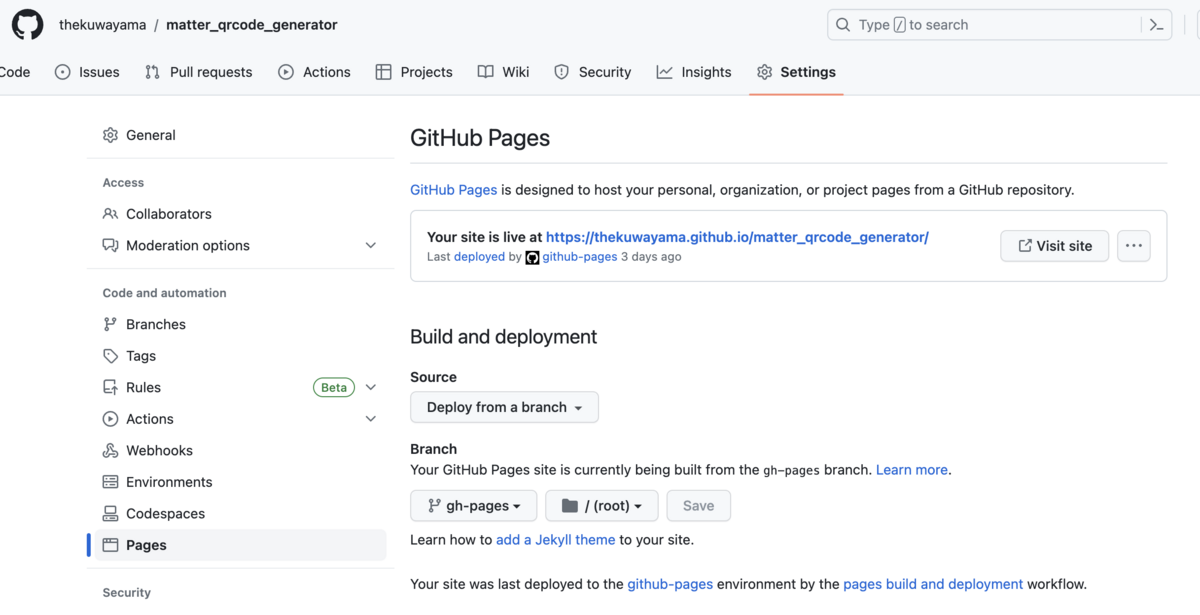Viewport: 1200px width, 615px height.
Task: Click the sidebar Actions play icon
Action: coord(111,419)
